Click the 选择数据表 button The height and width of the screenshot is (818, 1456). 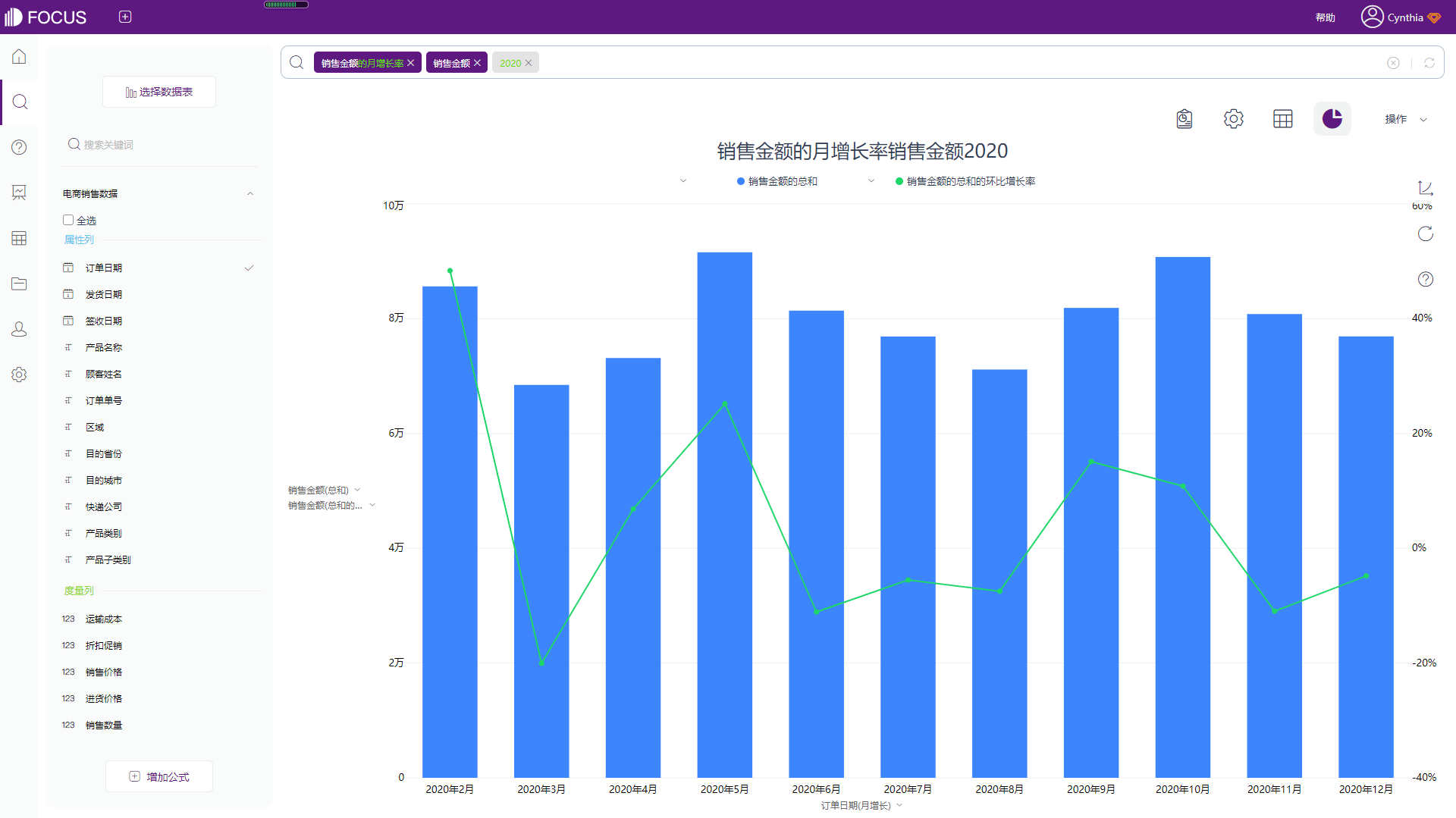coord(159,92)
